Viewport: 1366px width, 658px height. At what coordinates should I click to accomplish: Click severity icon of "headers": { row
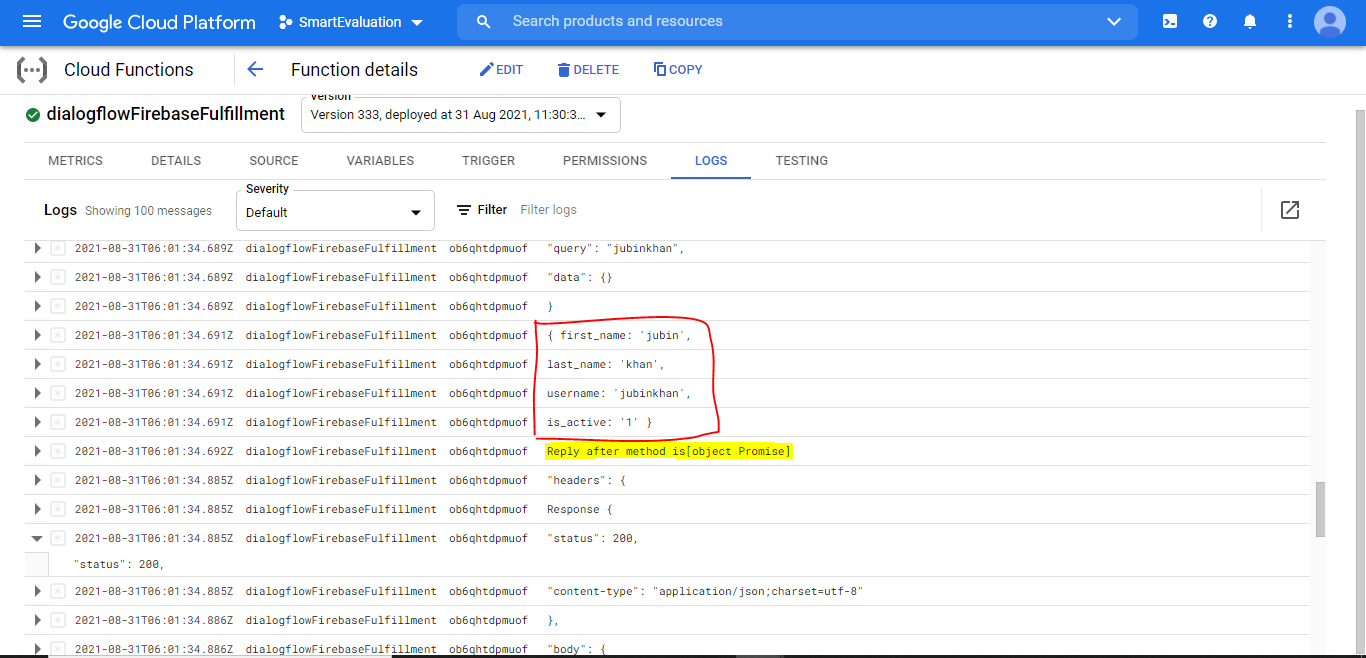pyautogui.click(x=58, y=480)
